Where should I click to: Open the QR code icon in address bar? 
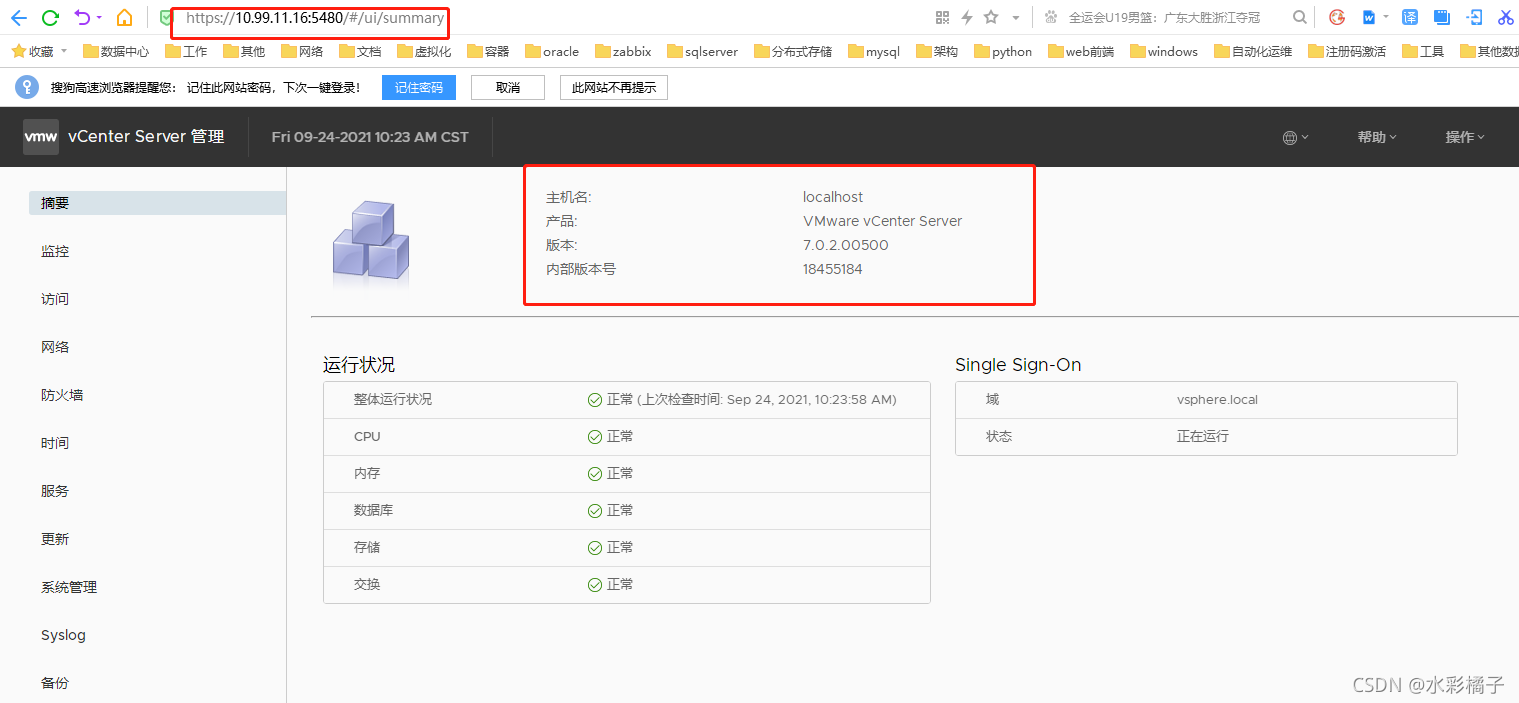pos(942,17)
